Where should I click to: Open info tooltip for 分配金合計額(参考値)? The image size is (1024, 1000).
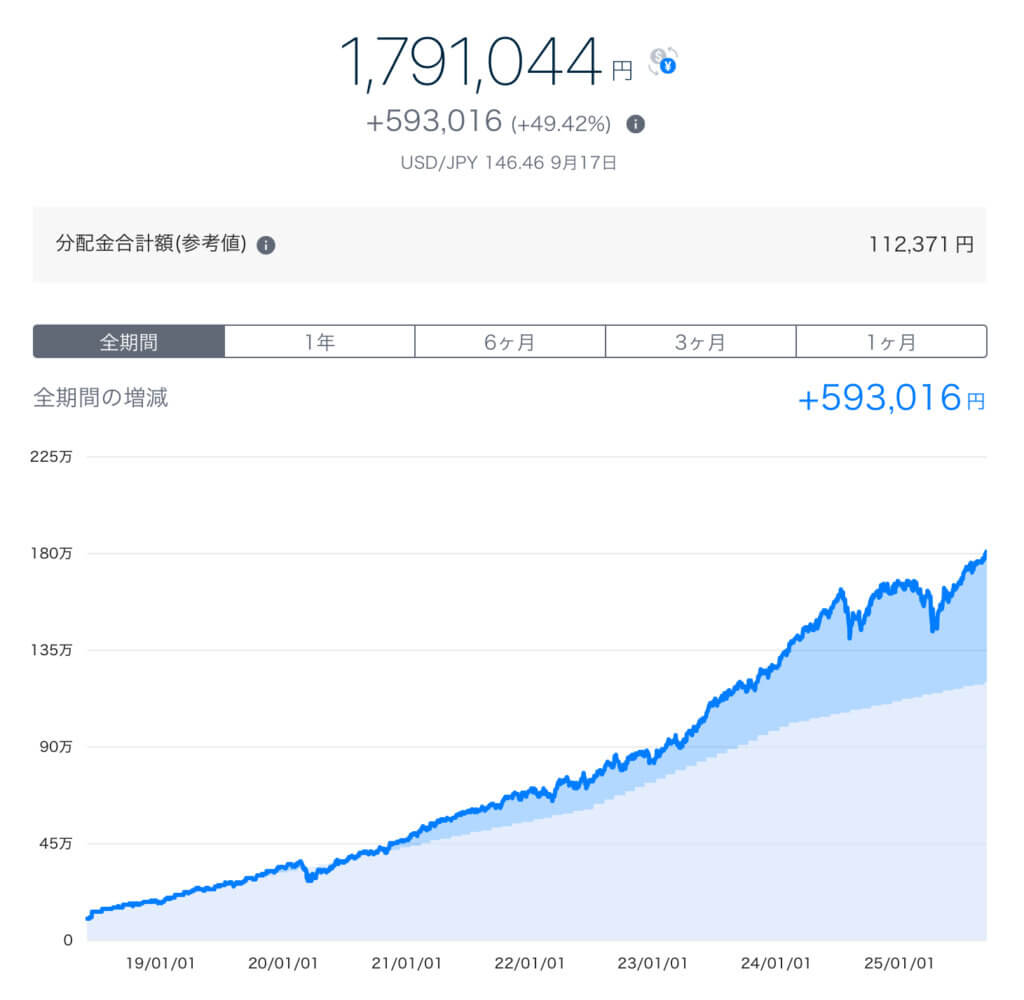coord(266,245)
